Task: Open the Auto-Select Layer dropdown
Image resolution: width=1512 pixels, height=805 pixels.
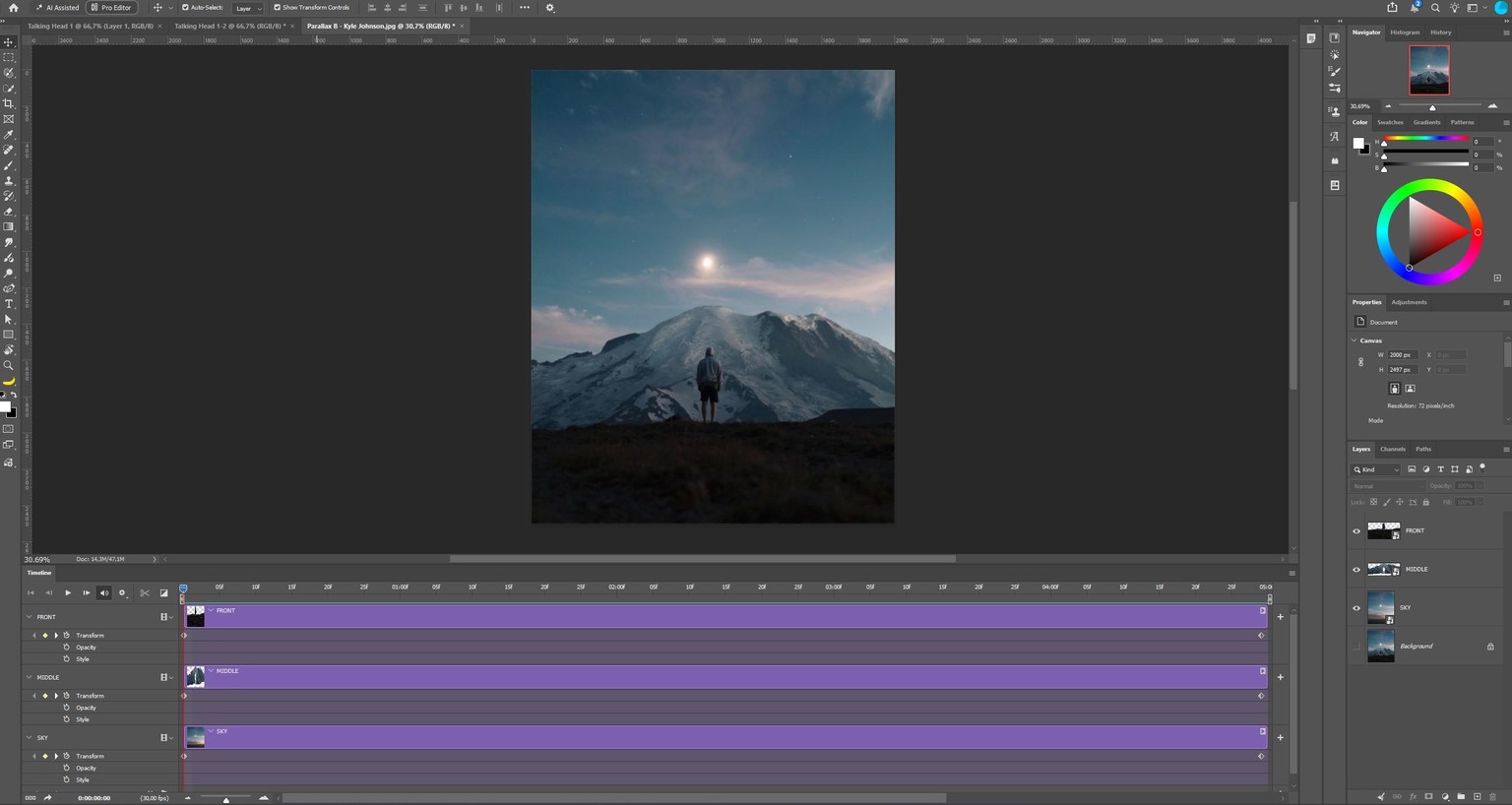Action: pyautogui.click(x=248, y=8)
